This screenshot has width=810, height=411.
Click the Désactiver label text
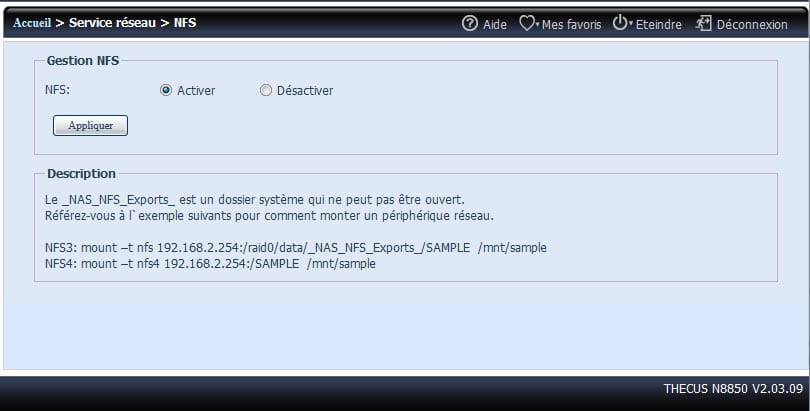coord(305,90)
